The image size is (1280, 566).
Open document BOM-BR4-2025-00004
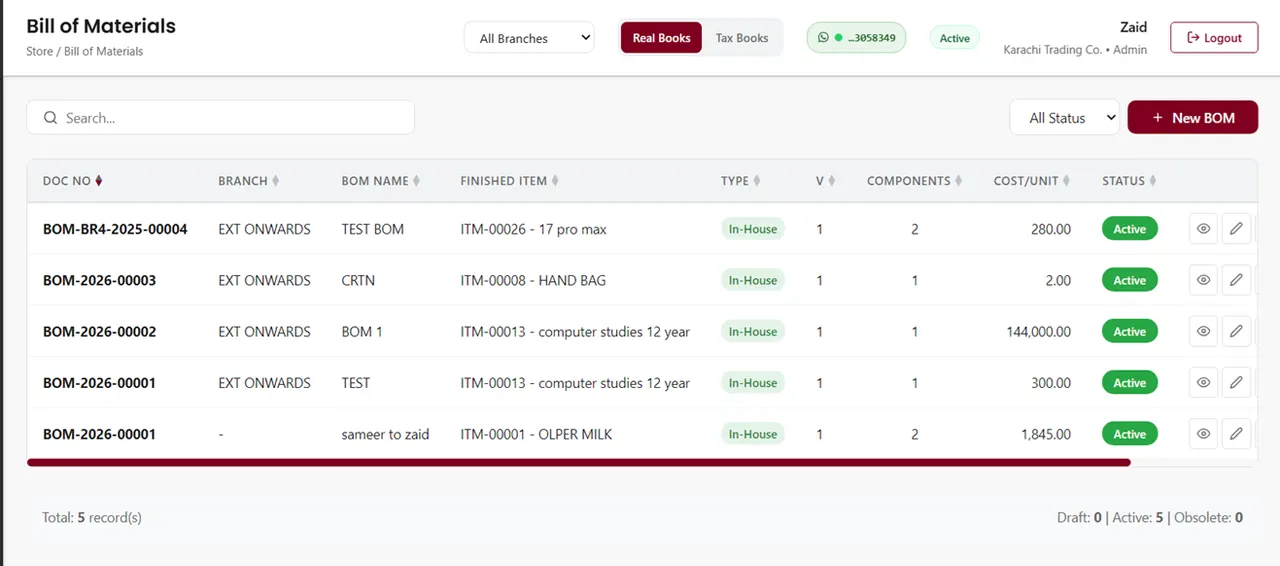tap(115, 229)
